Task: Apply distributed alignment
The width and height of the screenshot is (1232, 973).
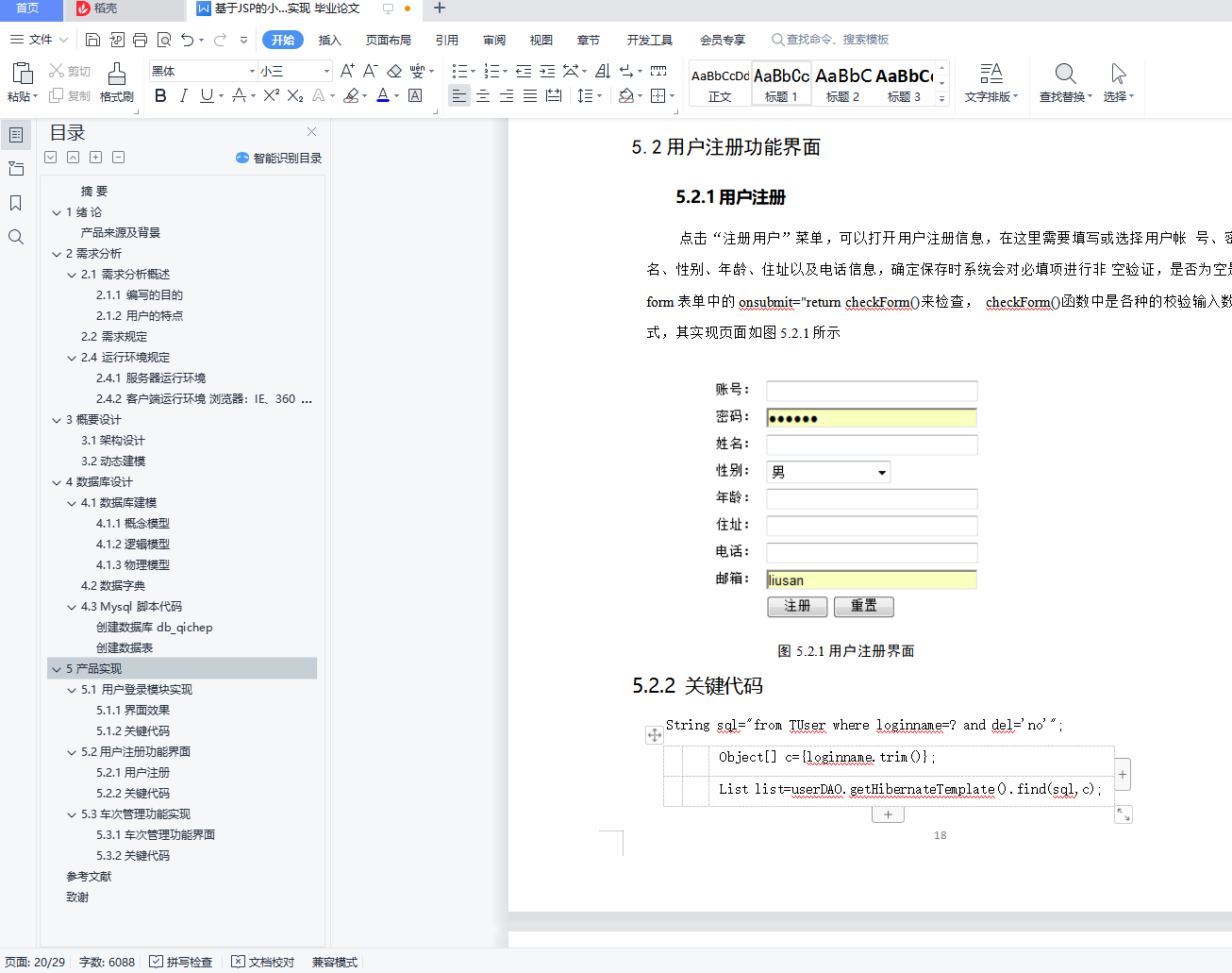Action: click(554, 95)
